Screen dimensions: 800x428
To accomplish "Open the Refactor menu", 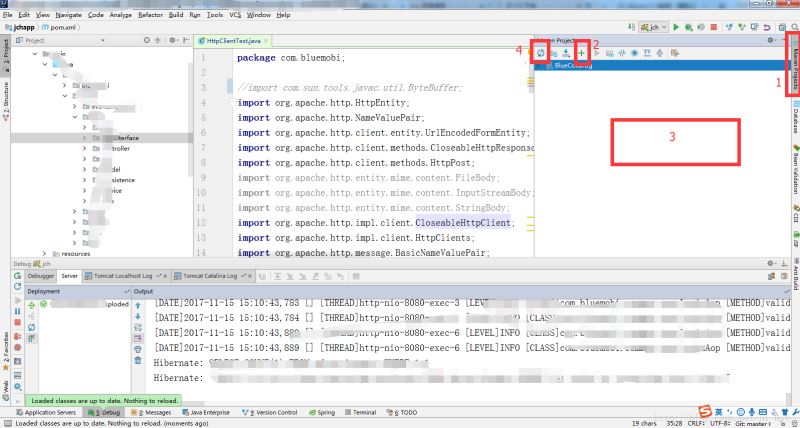I will point(148,16).
